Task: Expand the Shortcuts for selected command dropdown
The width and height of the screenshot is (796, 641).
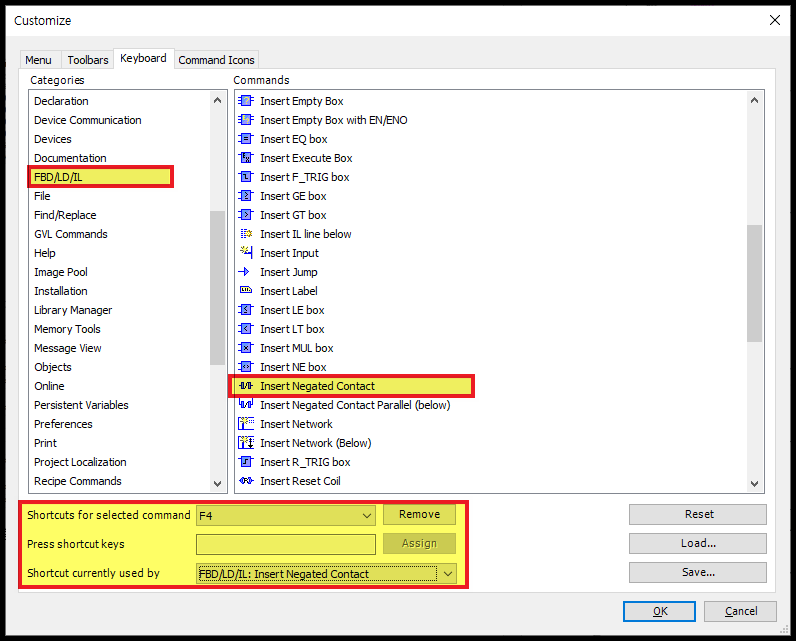Action: pos(286,515)
